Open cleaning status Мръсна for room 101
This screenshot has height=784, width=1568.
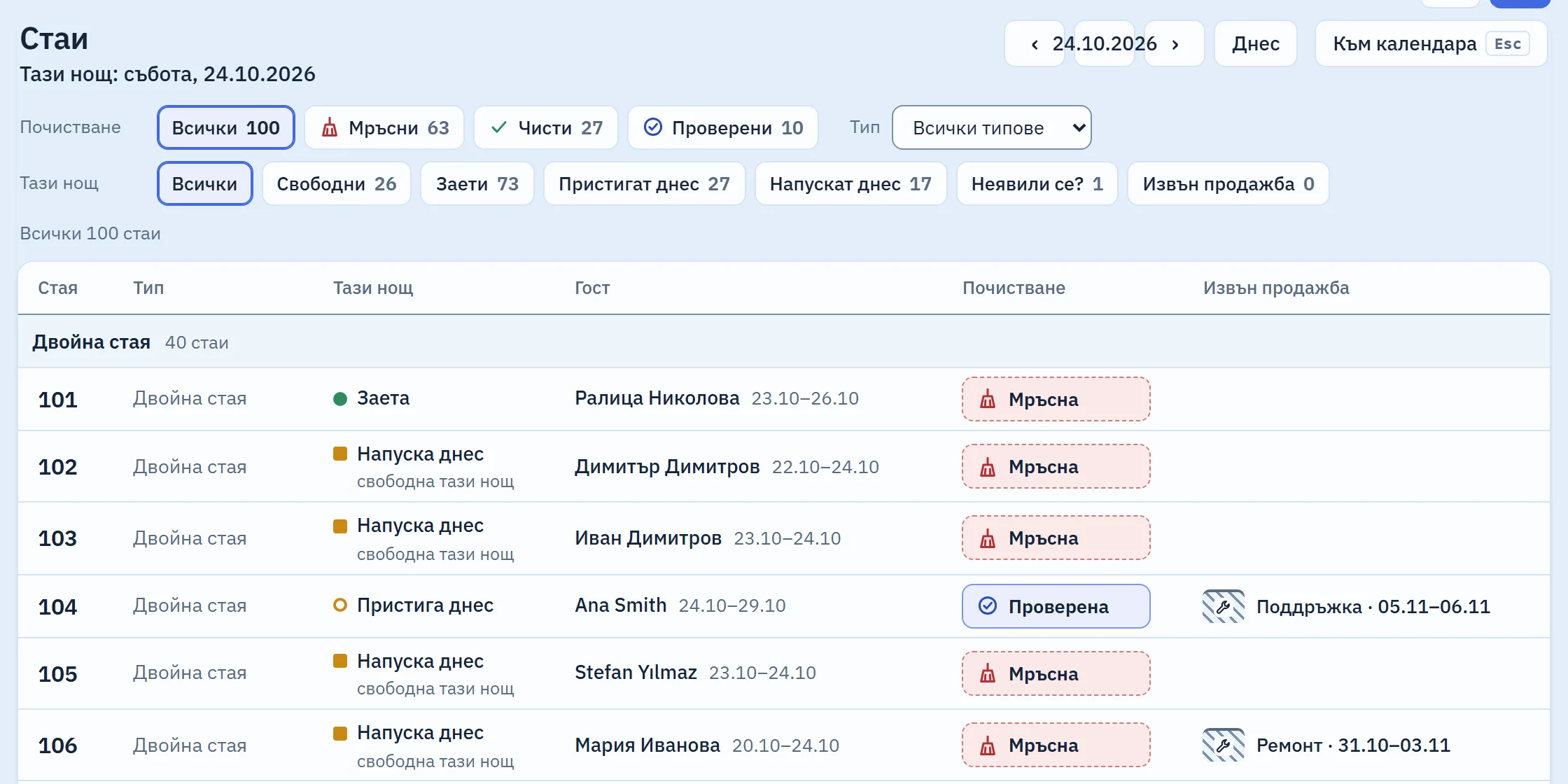[1056, 399]
